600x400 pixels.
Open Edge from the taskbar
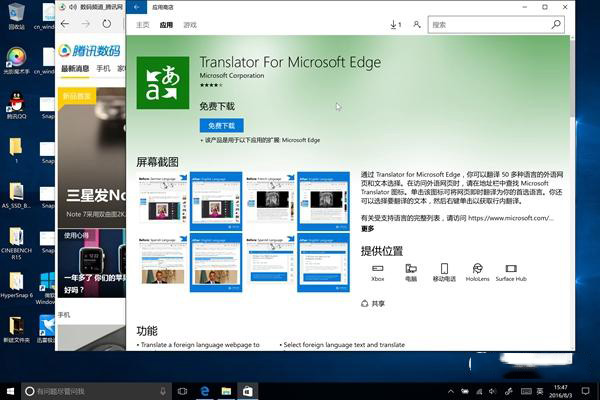tap(205, 391)
